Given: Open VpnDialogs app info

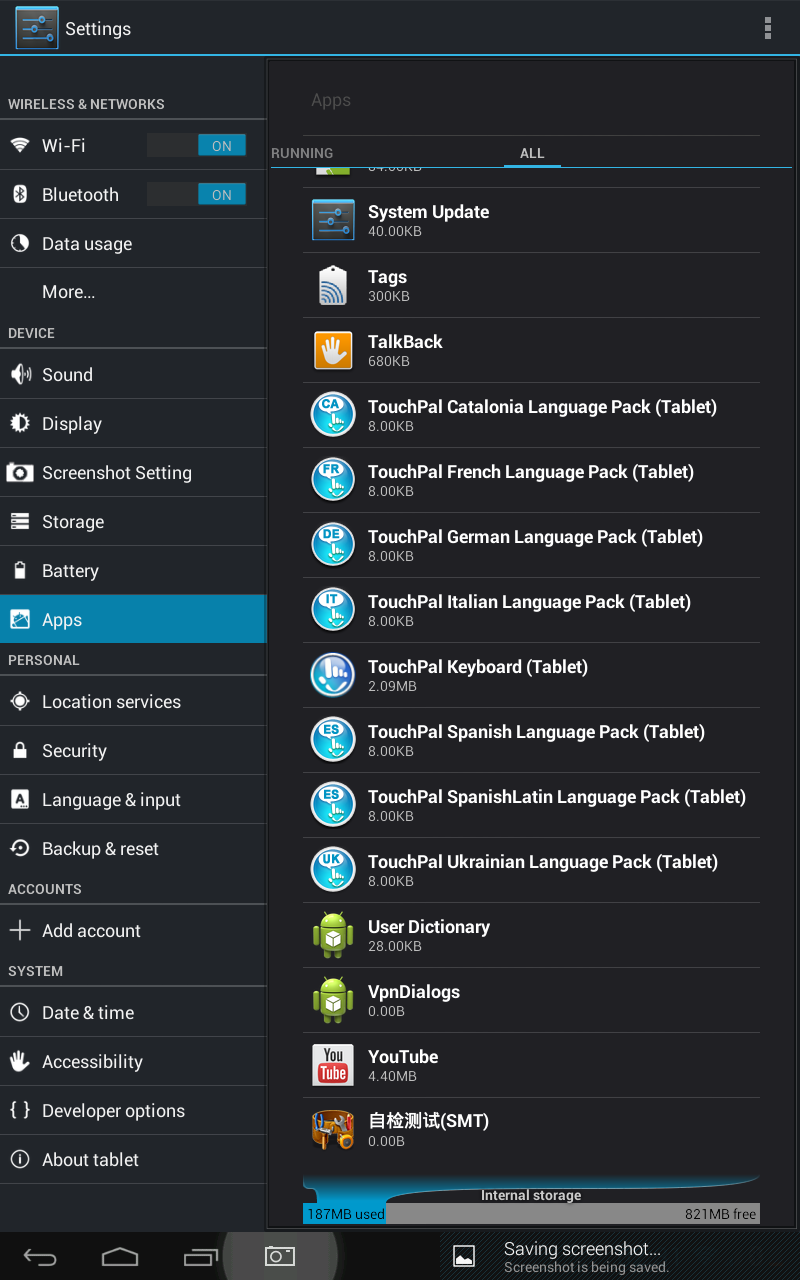Looking at the screenshot, I should coord(531,1000).
